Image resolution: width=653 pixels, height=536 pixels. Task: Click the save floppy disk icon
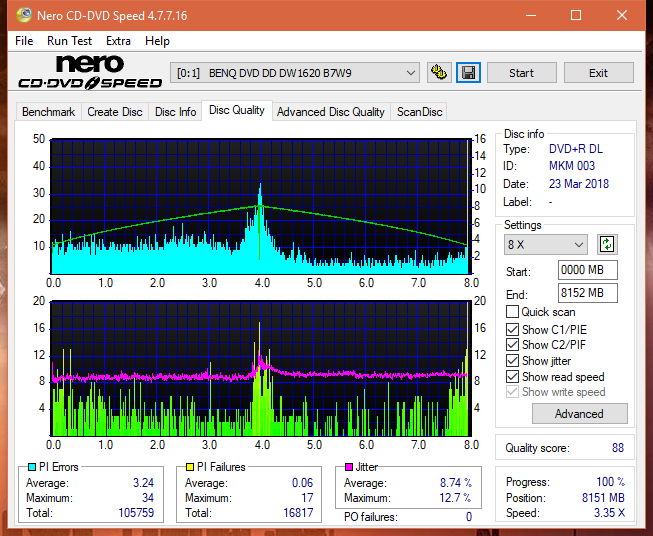pyautogui.click(x=468, y=73)
